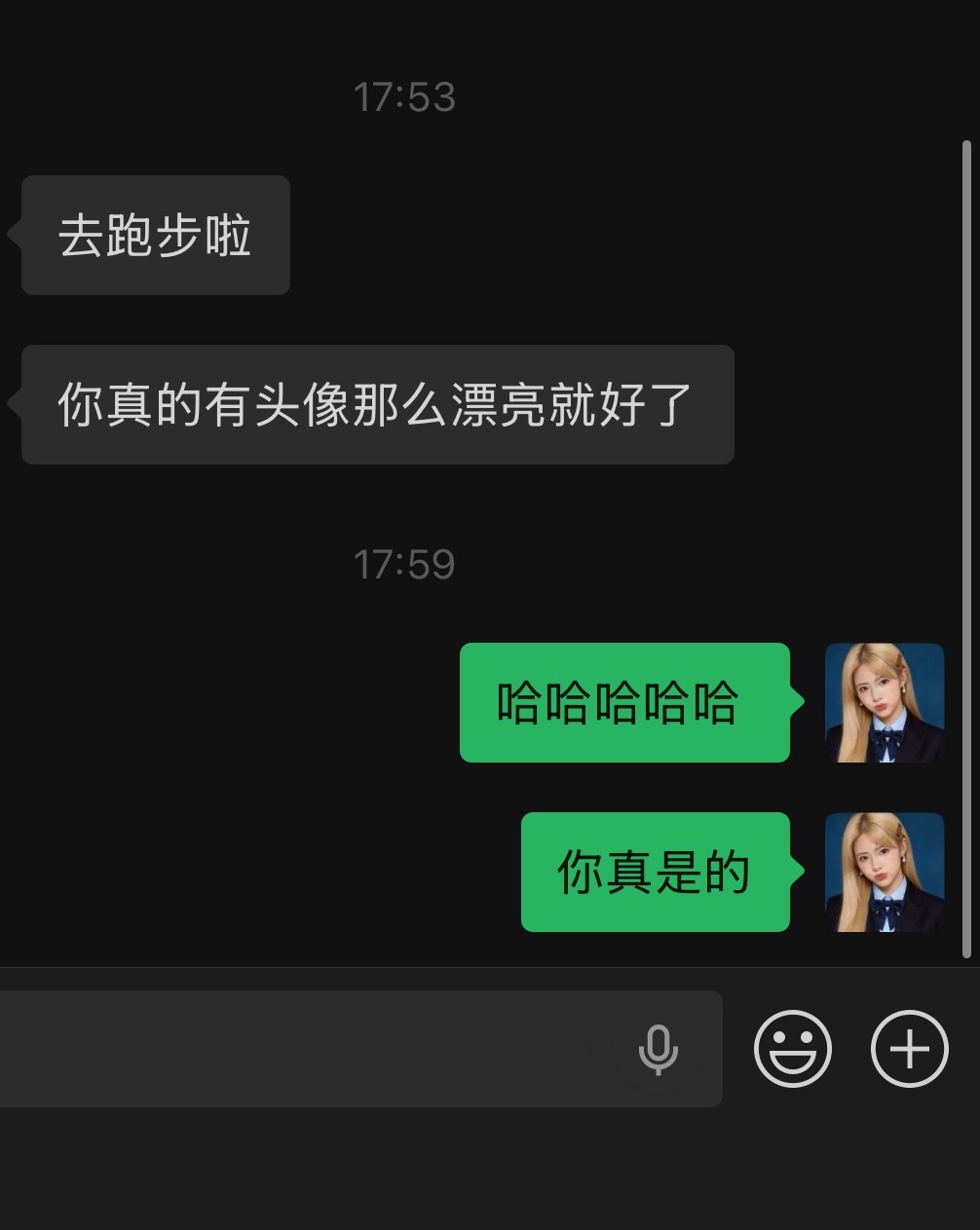Select the 你真的有头像那么漂亮就好了 message bubble

(378, 404)
